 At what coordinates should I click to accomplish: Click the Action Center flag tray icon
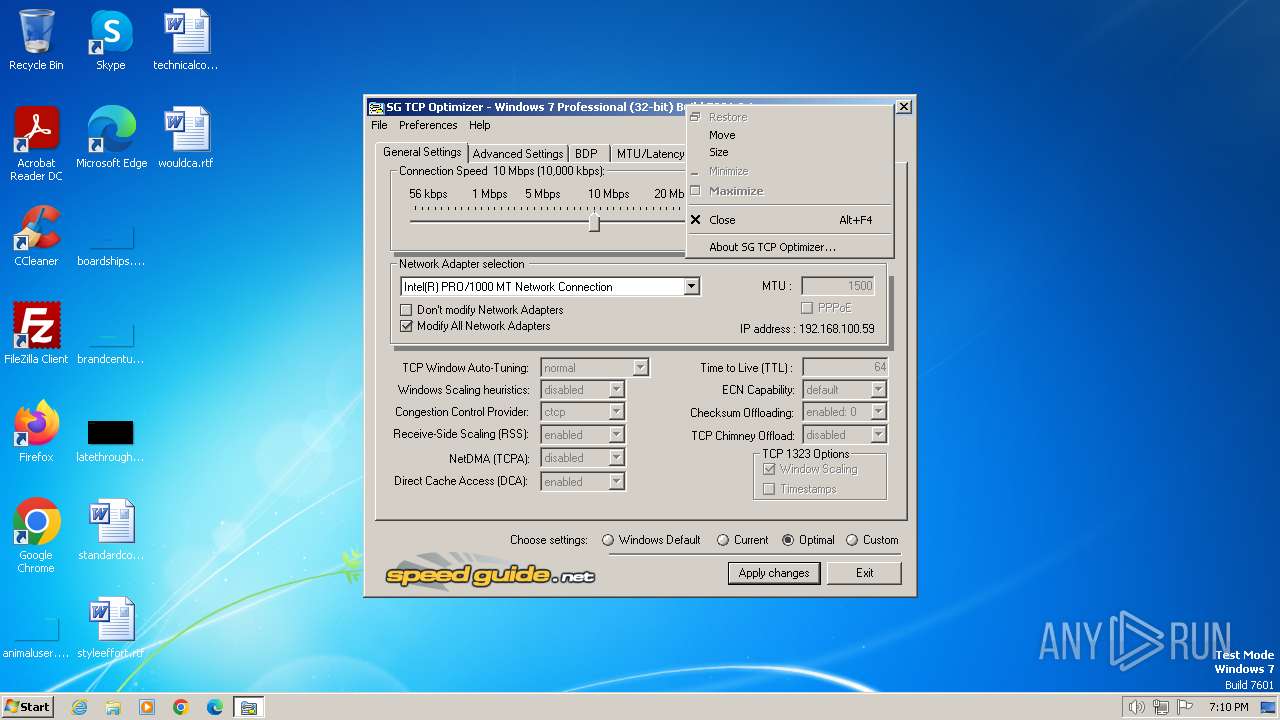coord(1184,707)
